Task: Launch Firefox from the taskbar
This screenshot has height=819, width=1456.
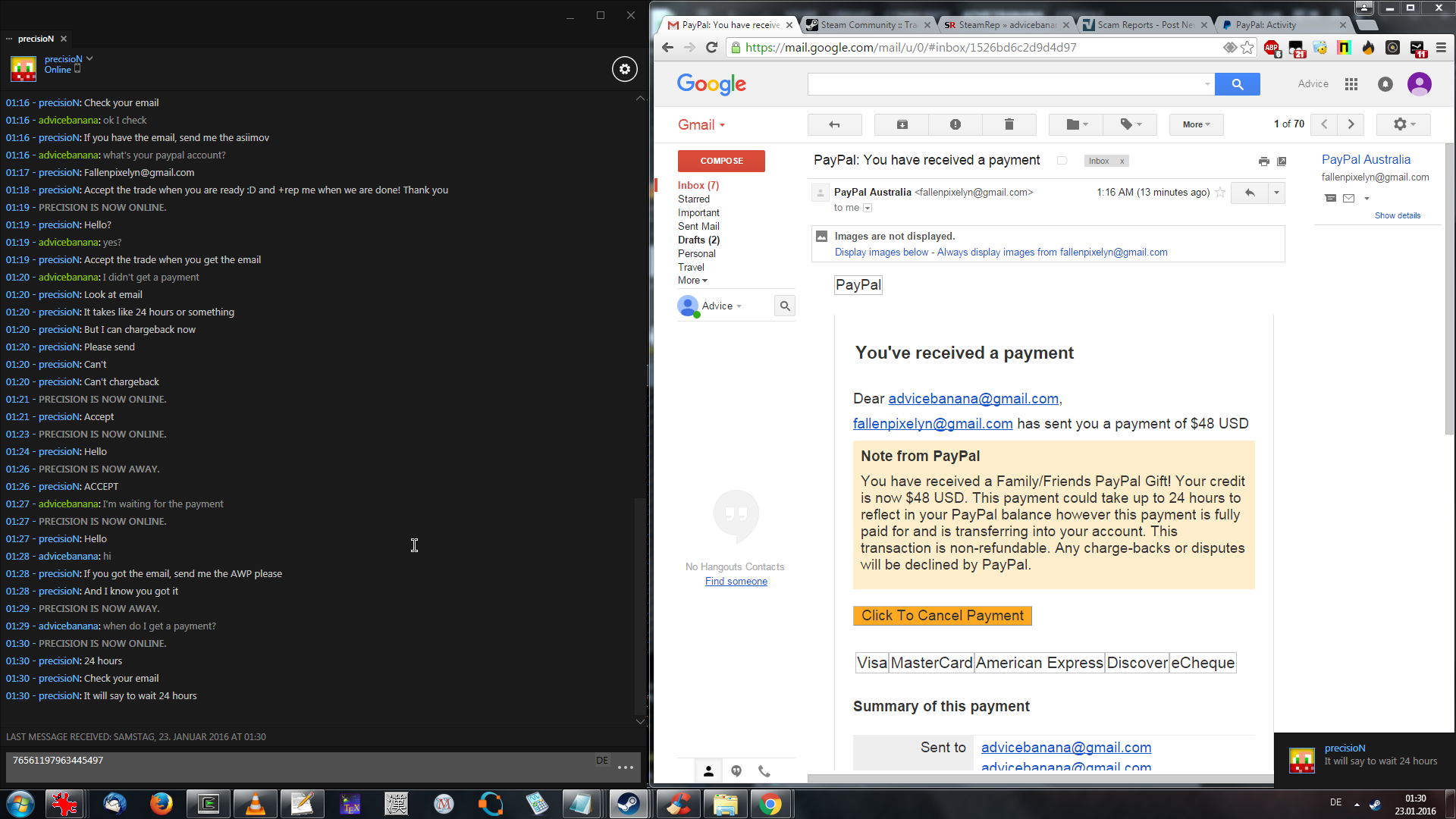Action: [x=161, y=803]
